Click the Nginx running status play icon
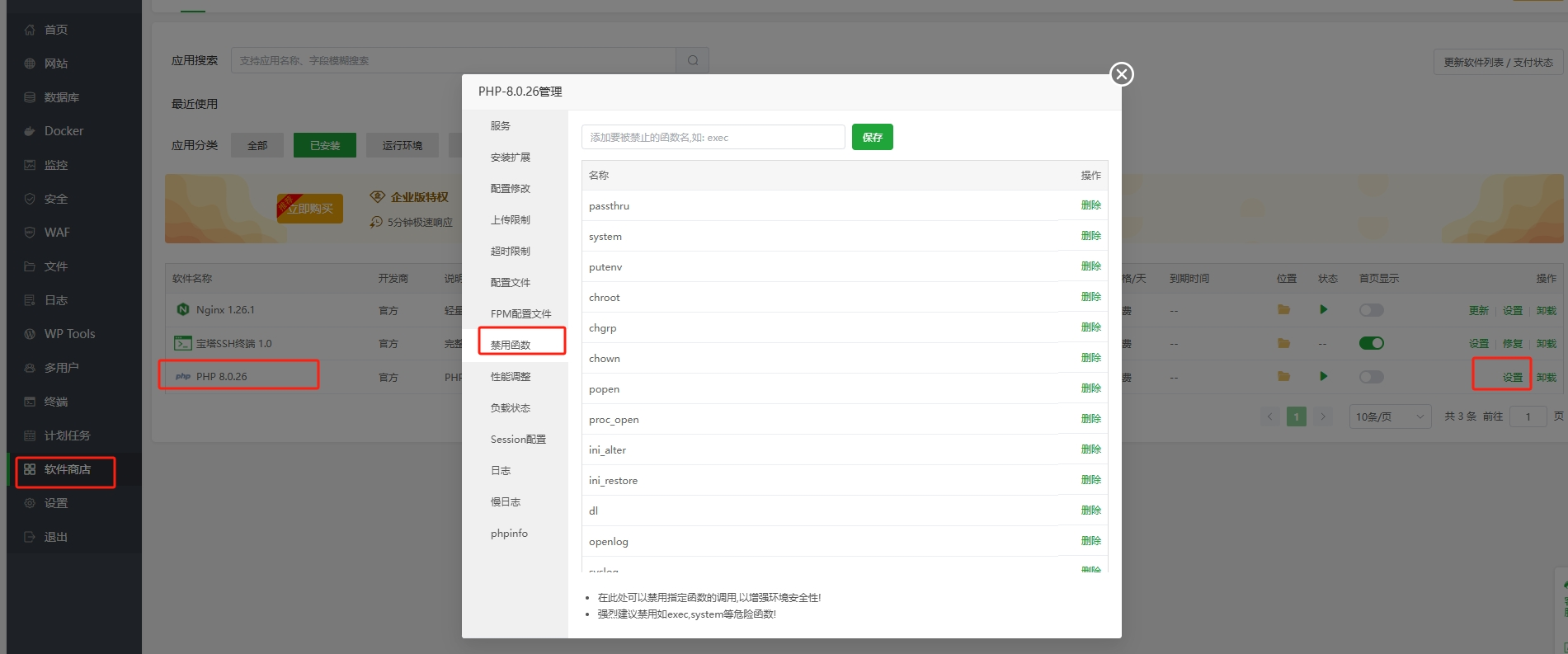This screenshot has width=1568, height=654. point(1324,309)
